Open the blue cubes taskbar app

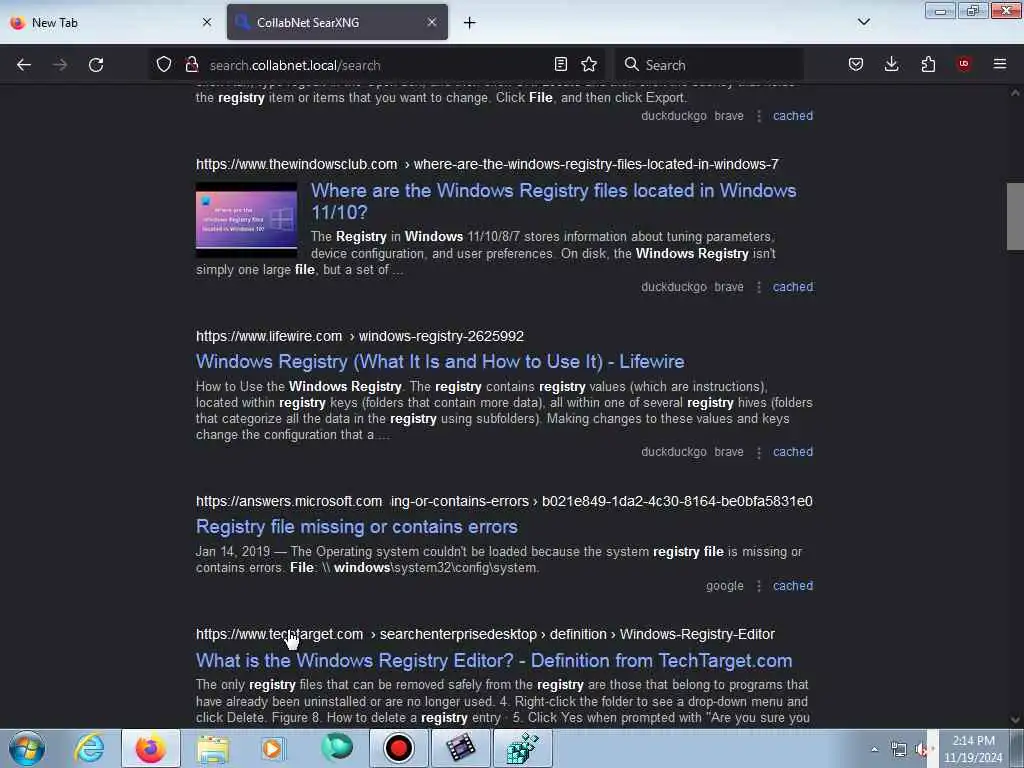pos(522,748)
